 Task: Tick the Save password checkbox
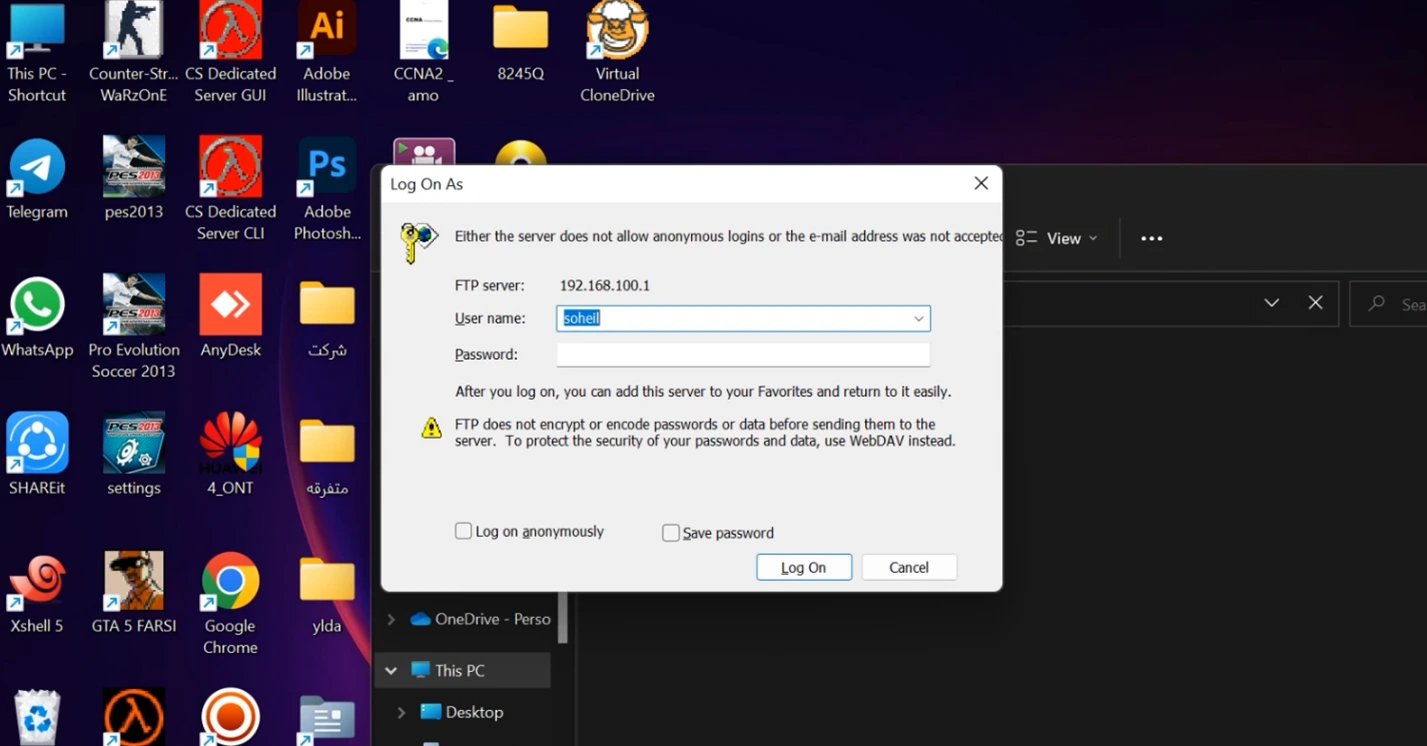(x=671, y=533)
